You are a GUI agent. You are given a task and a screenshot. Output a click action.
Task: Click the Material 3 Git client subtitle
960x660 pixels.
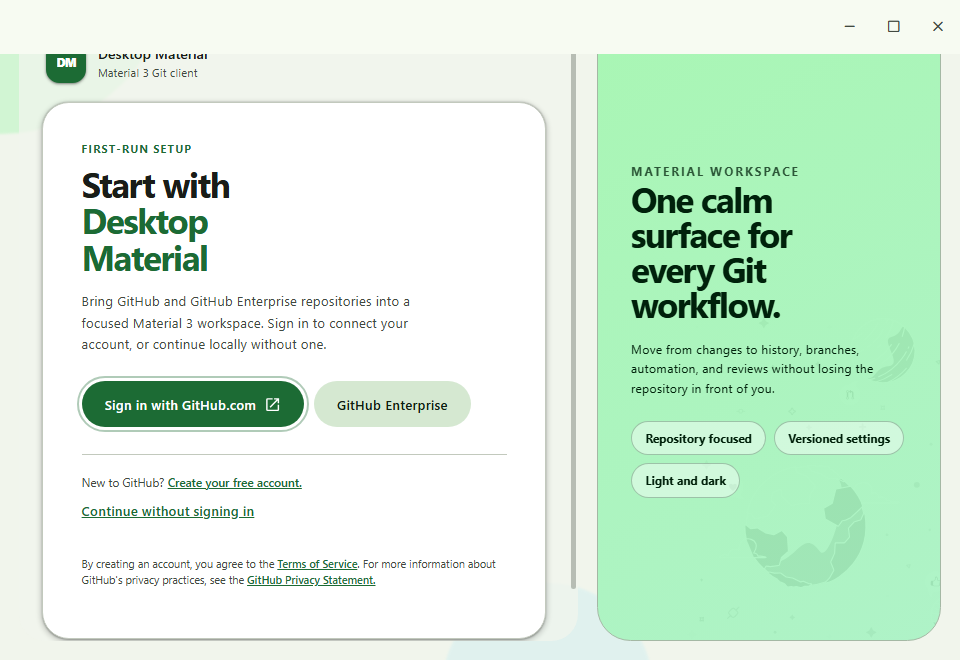pos(148,73)
